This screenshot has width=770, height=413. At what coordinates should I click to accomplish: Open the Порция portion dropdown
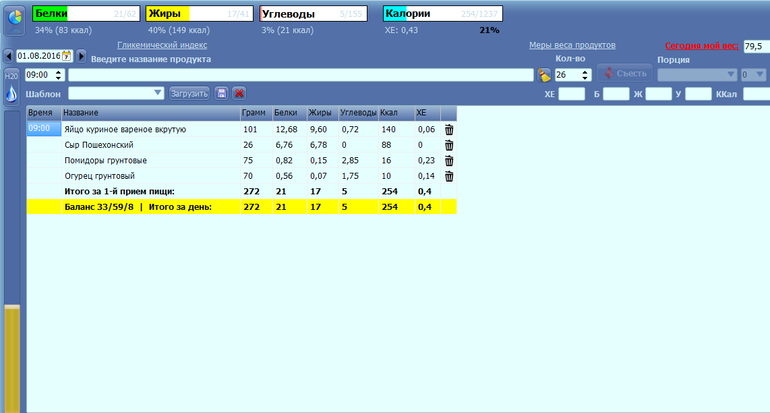pos(731,75)
